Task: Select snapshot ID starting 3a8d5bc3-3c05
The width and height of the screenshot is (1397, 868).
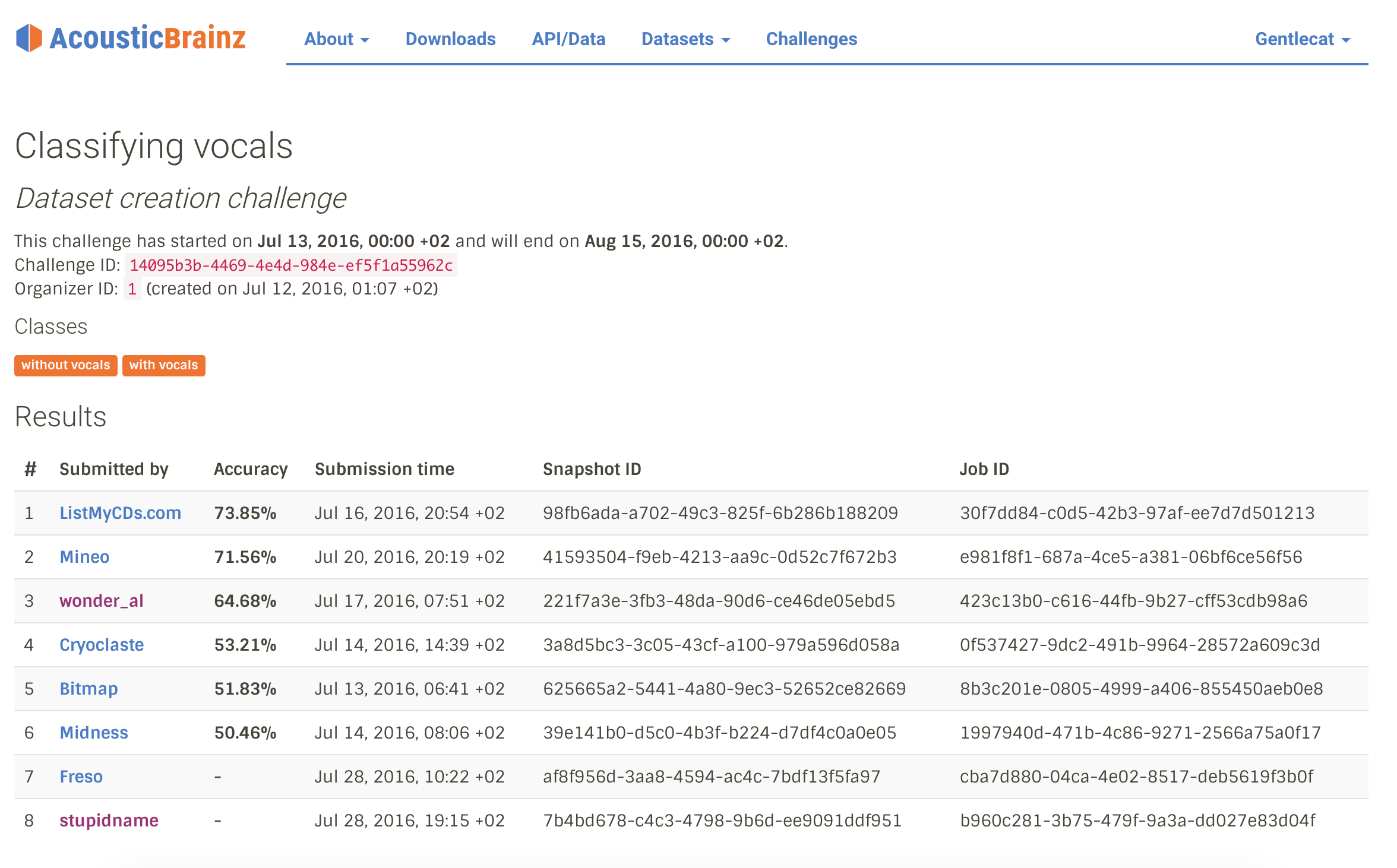Action: tap(721, 645)
